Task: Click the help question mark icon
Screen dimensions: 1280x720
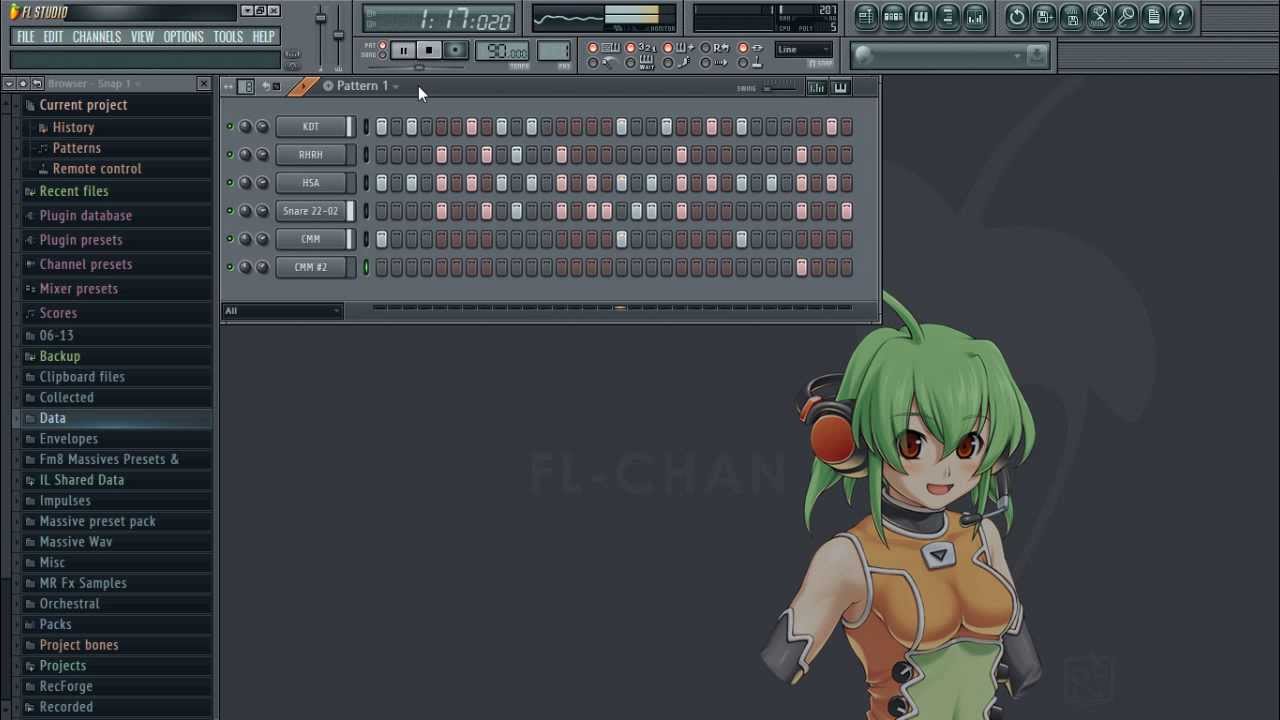Action: [x=1180, y=17]
